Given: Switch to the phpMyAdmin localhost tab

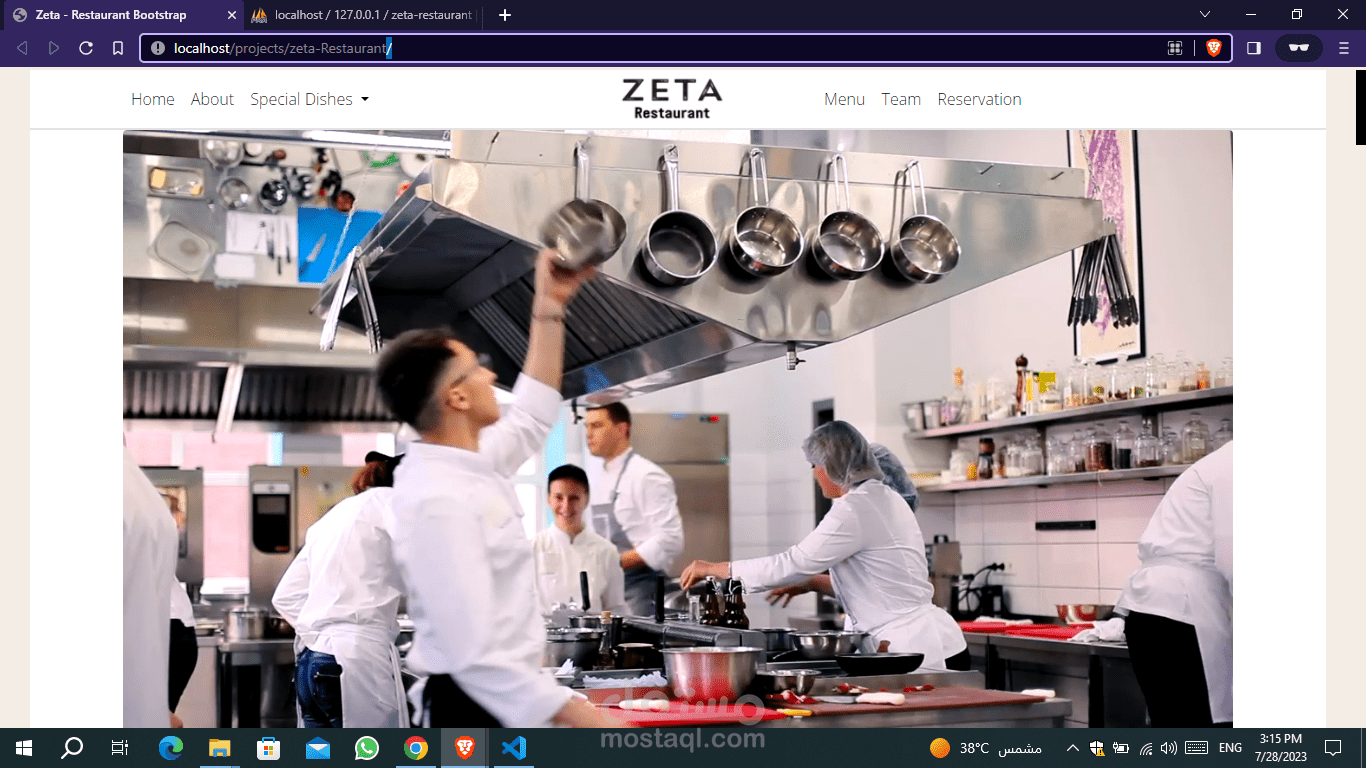Looking at the screenshot, I should click(x=360, y=15).
